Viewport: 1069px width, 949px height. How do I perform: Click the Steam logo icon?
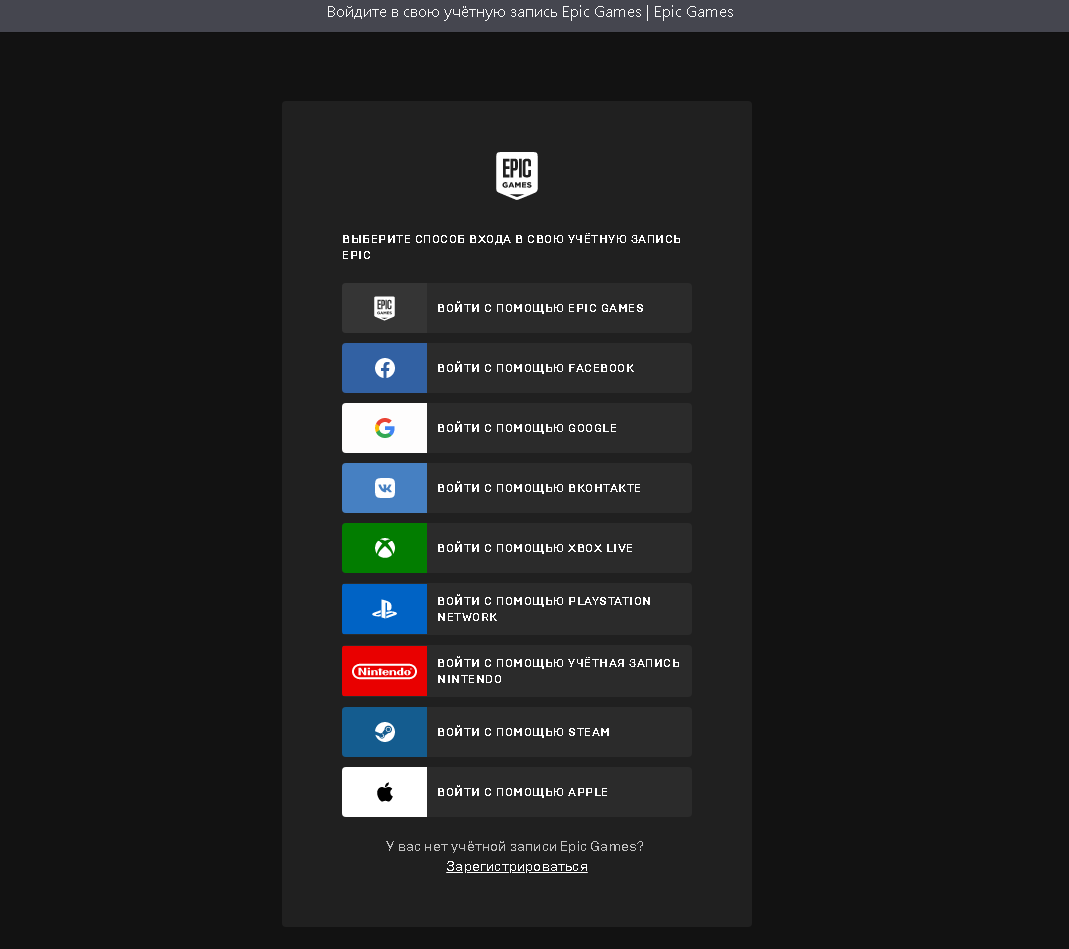385,732
